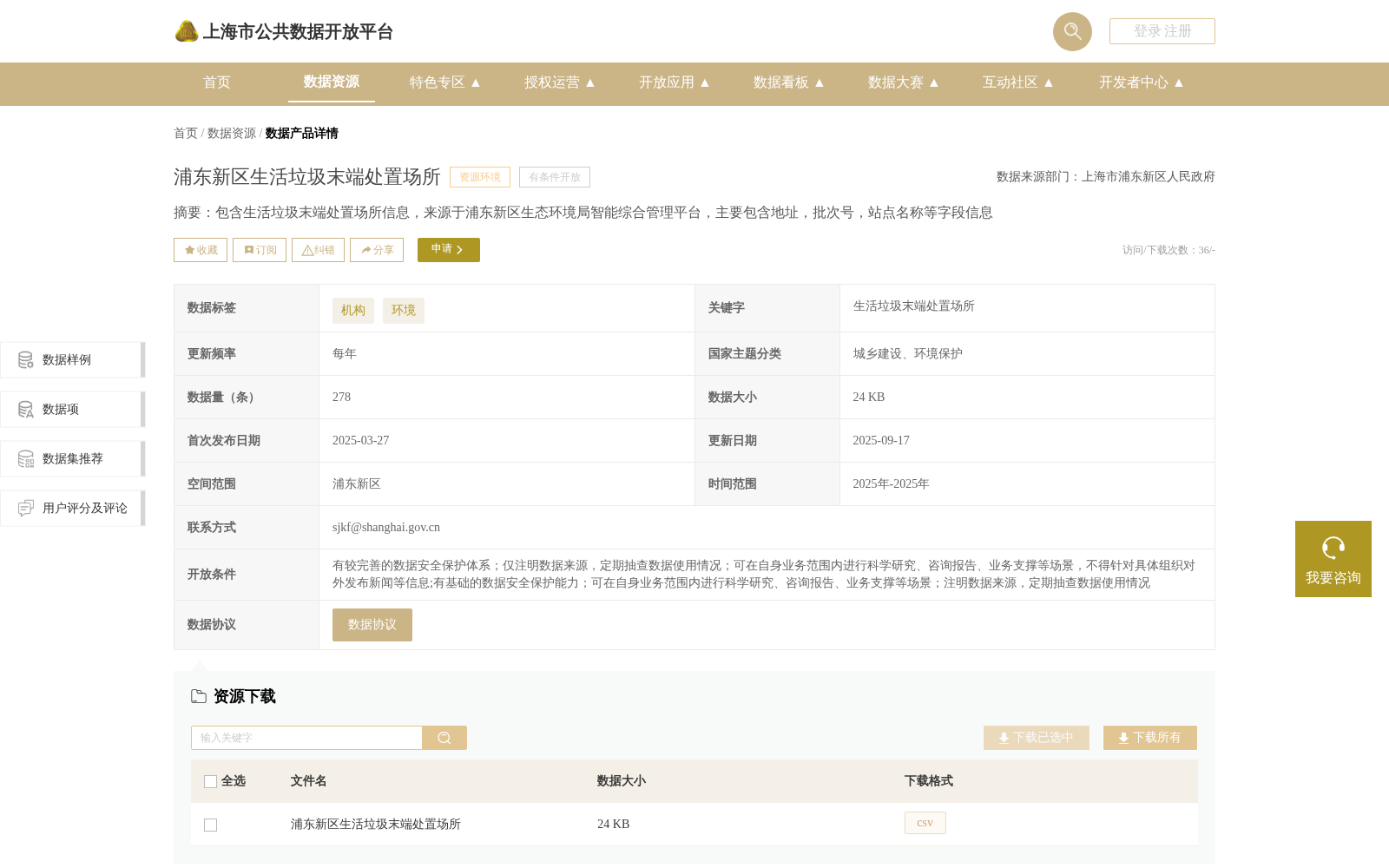Click 数据来源部门 text

pos(1106,177)
